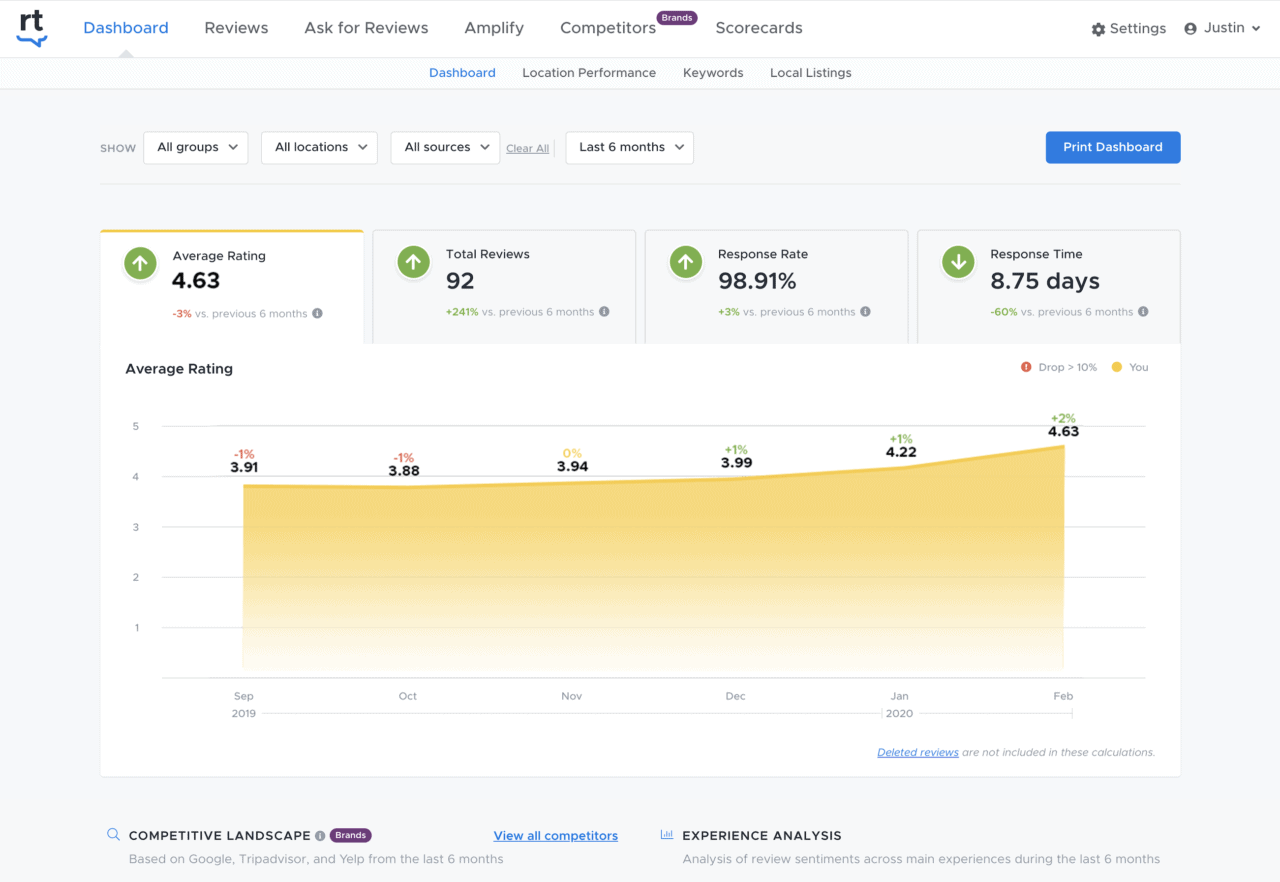Open the All groups dropdown
This screenshot has width=1280, height=882.
[195, 147]
